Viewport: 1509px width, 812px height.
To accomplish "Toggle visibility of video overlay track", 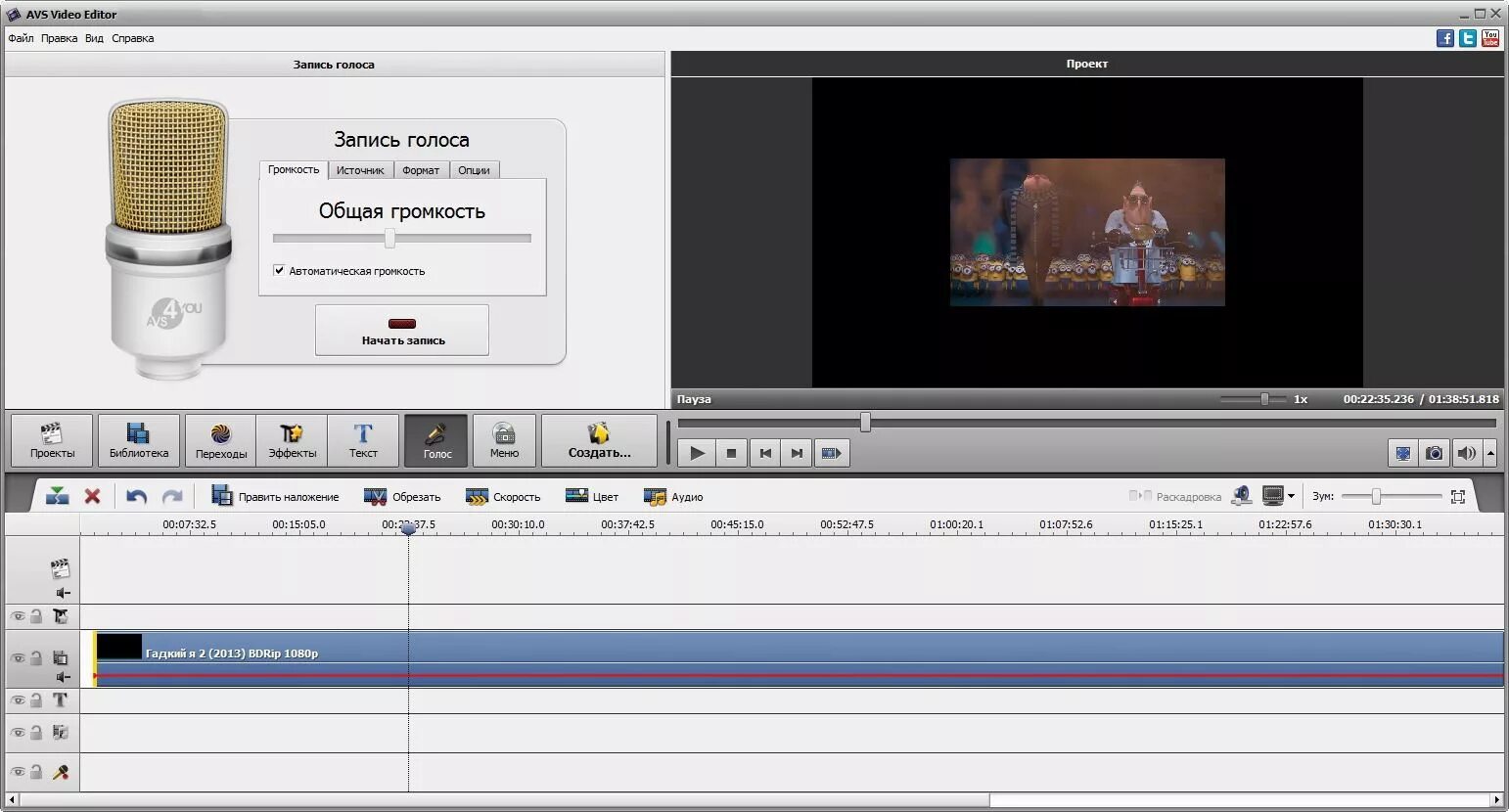I will coord(18,658).
